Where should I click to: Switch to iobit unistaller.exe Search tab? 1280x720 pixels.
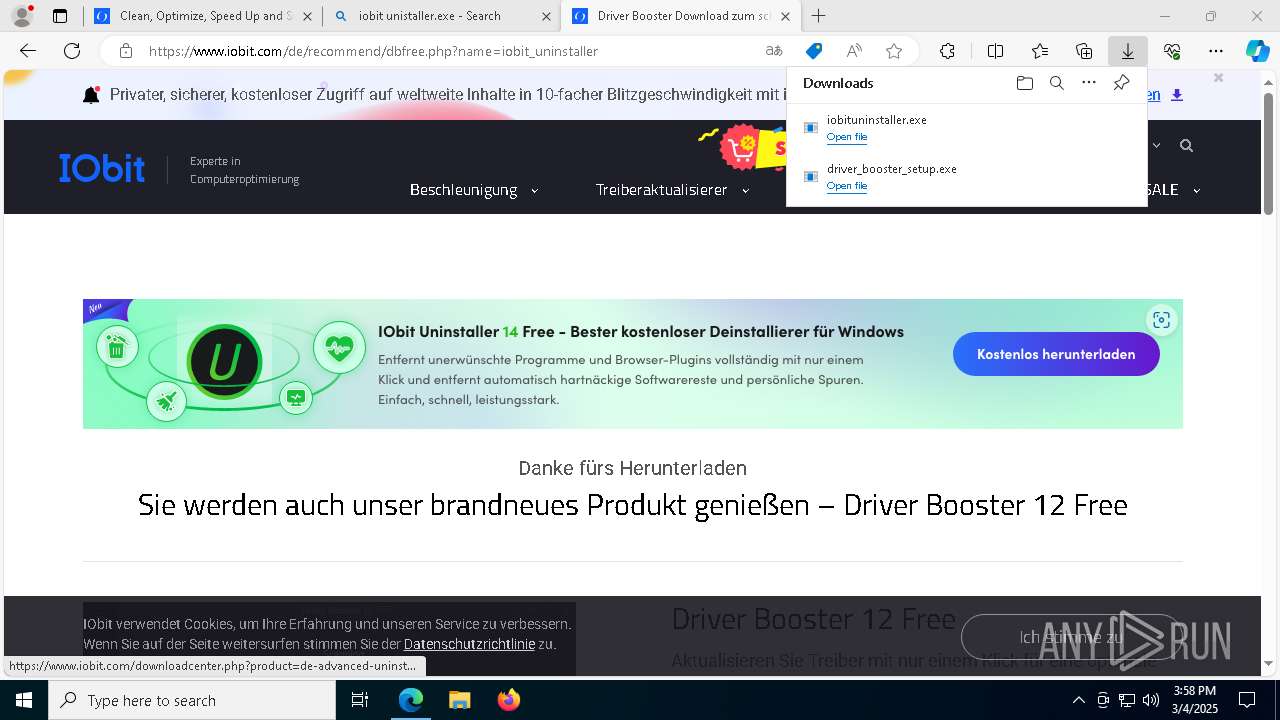tap(442, 16)
